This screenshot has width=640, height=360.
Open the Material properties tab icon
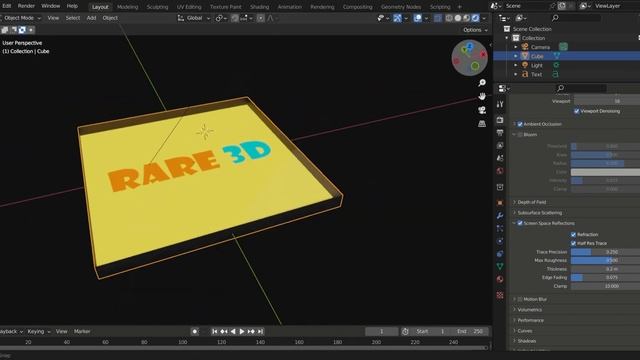pyautogui.click(x=500, y=279)
